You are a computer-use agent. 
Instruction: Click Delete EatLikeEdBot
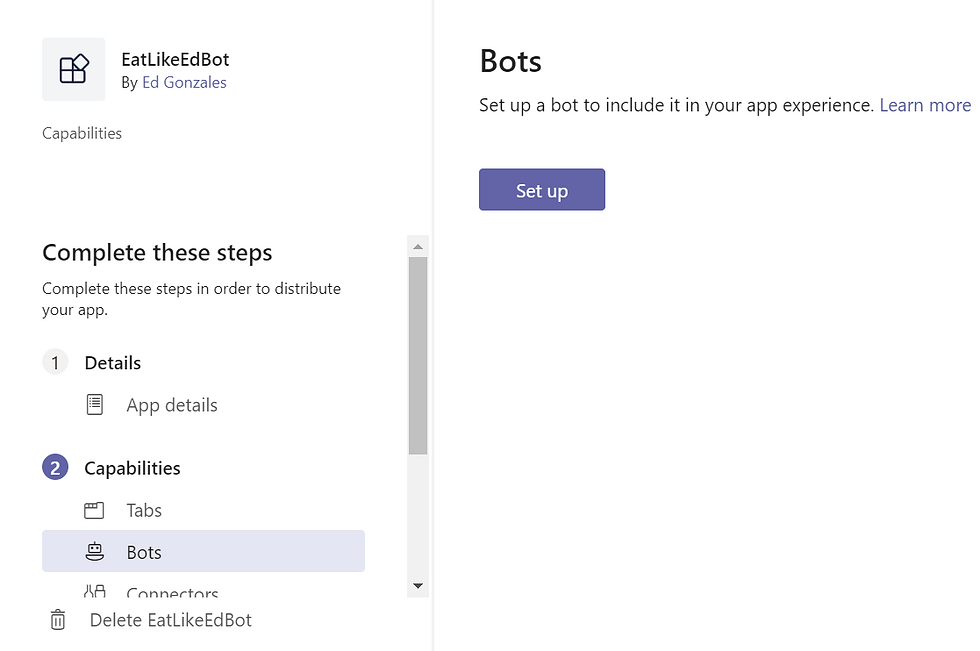[171, 620]
